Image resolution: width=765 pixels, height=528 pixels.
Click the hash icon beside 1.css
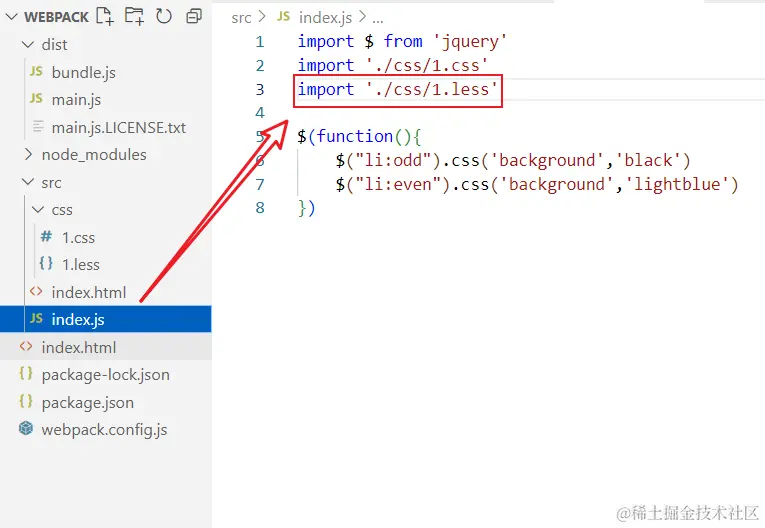tap(46, 237)
